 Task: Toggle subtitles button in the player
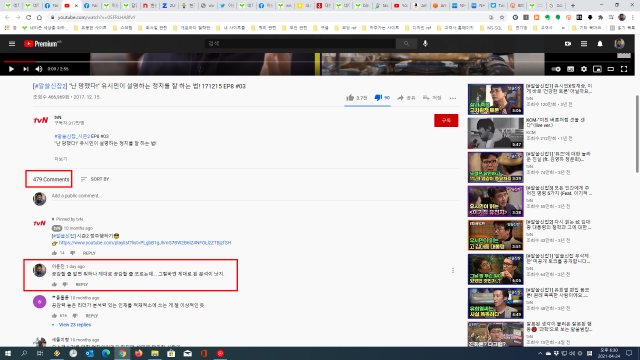coord(570,69)
